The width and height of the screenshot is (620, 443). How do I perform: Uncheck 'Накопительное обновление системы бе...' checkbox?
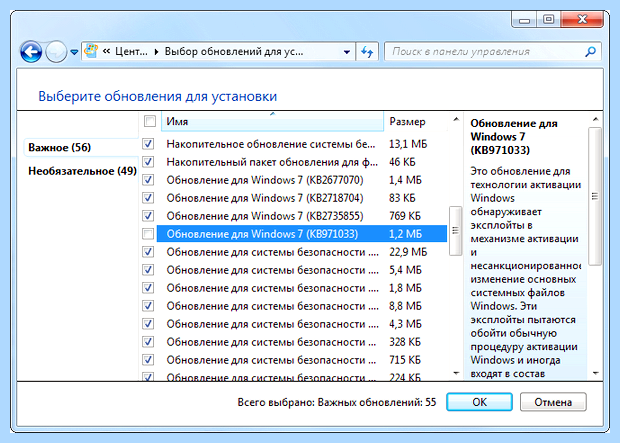point(148,144)
